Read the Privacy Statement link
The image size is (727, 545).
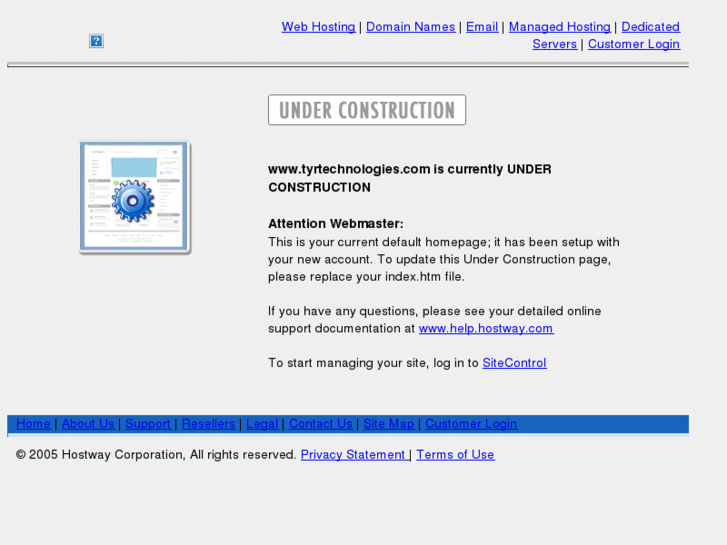coord(354,455)
